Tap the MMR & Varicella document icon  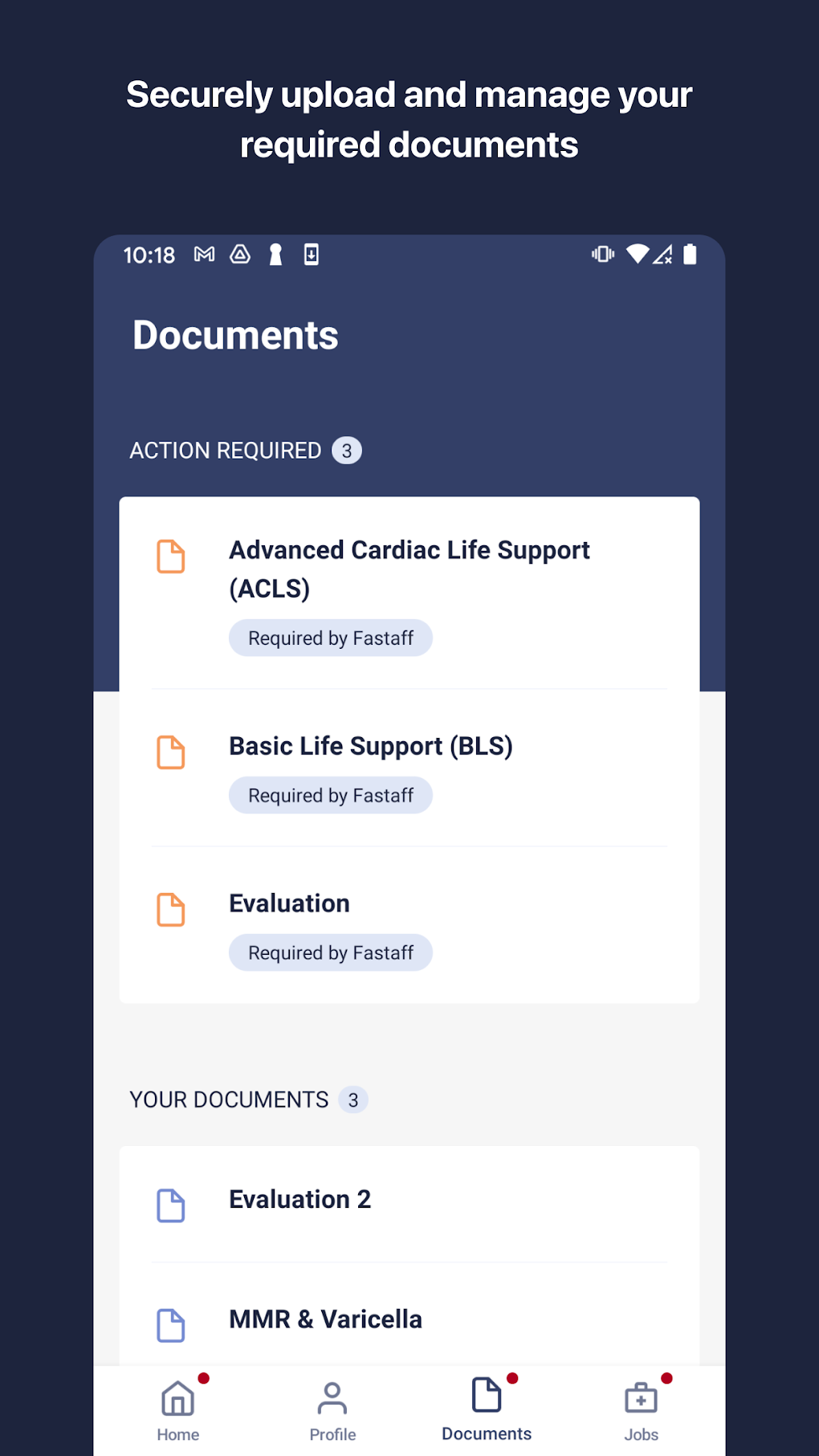[170, 1325]
